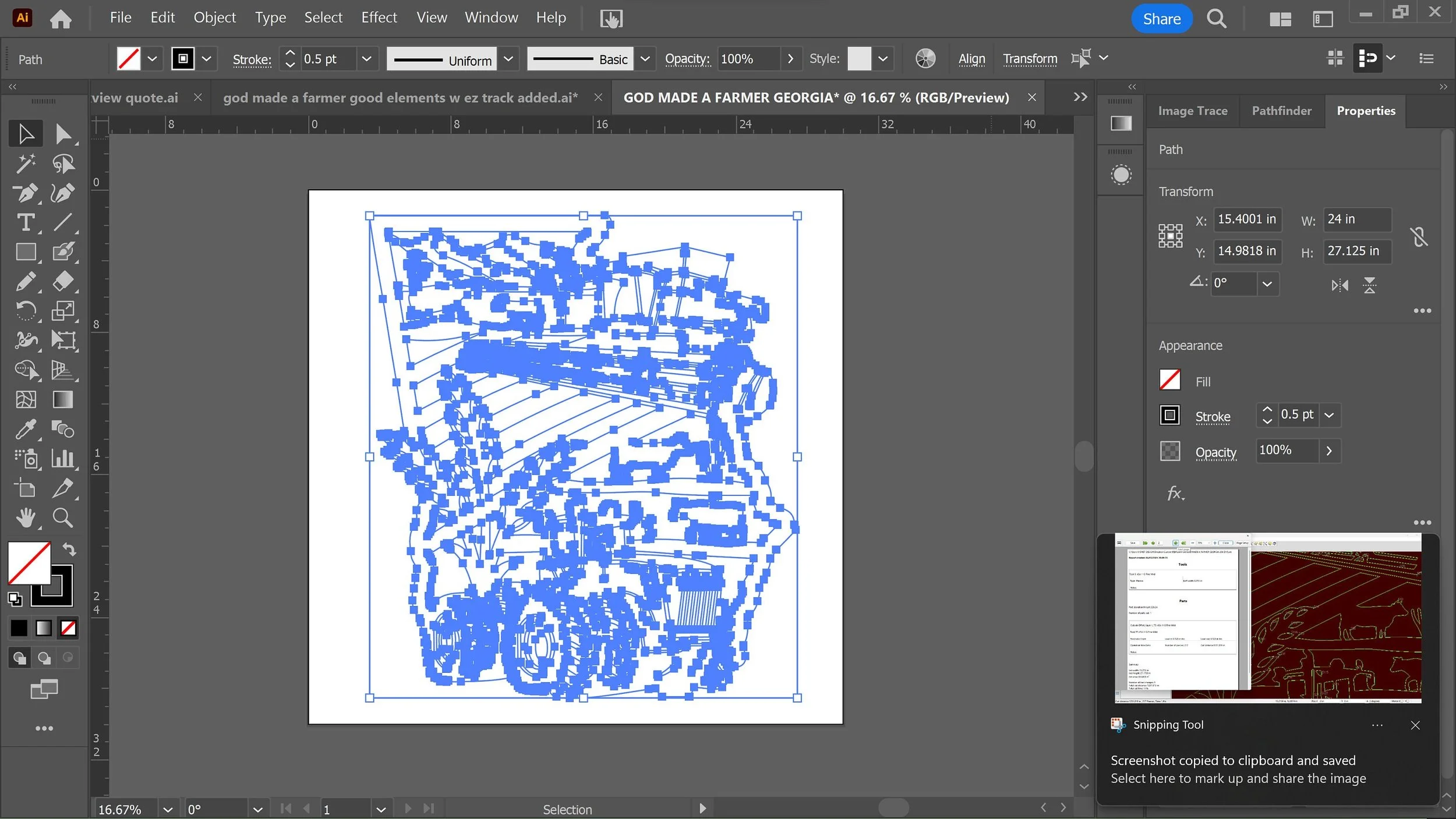Expand the Uniform variable width profile dropdown
The image size is (1456, 819).
pos(508,59)
